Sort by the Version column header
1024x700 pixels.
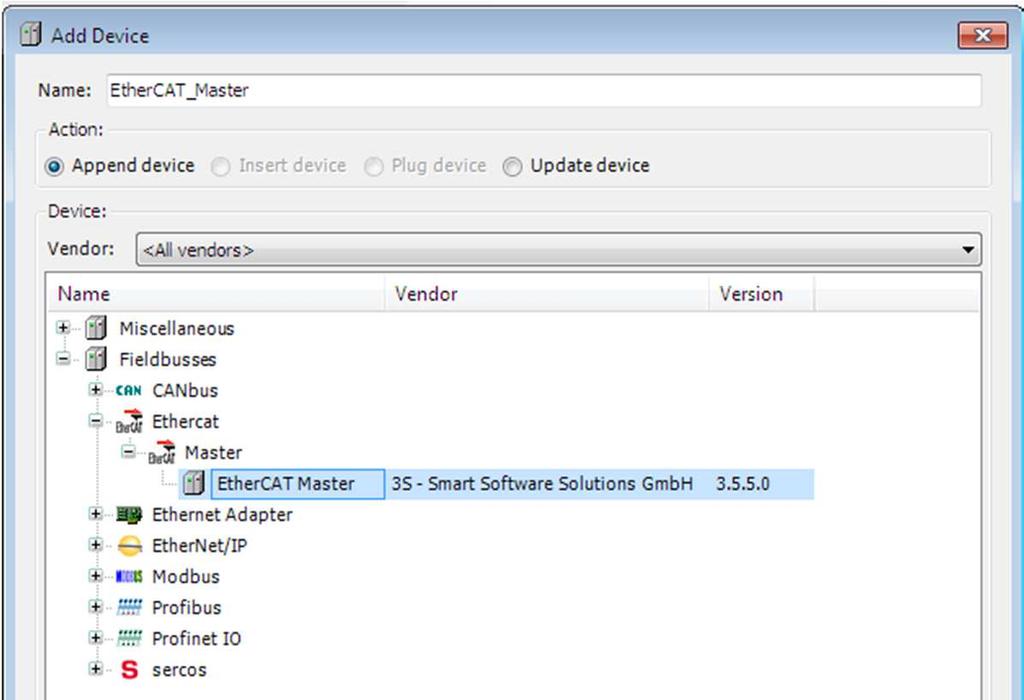[x=761, y=294]
